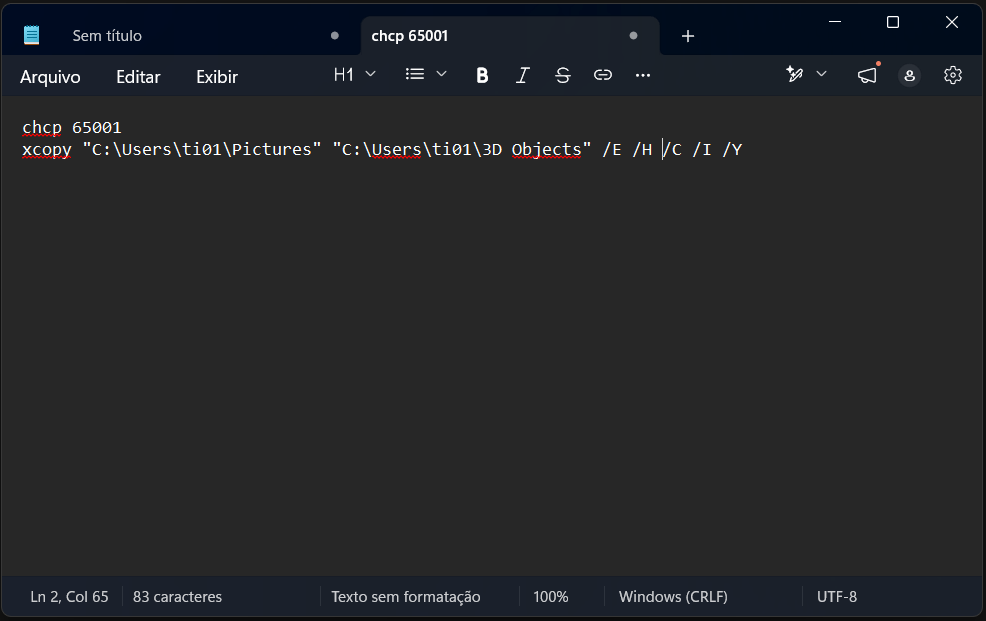This screenshot has width=986, height=621.
Task: Apply the H1 heading style
Action: [x=344, y=75]
